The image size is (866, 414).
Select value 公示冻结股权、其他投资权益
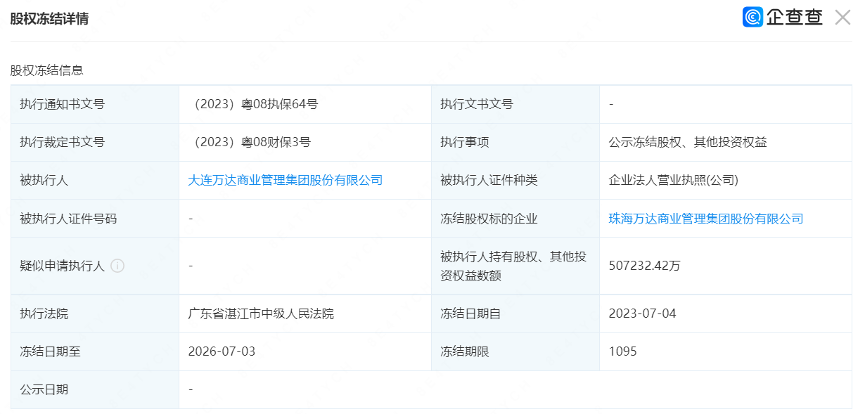[x=688, y=142]
